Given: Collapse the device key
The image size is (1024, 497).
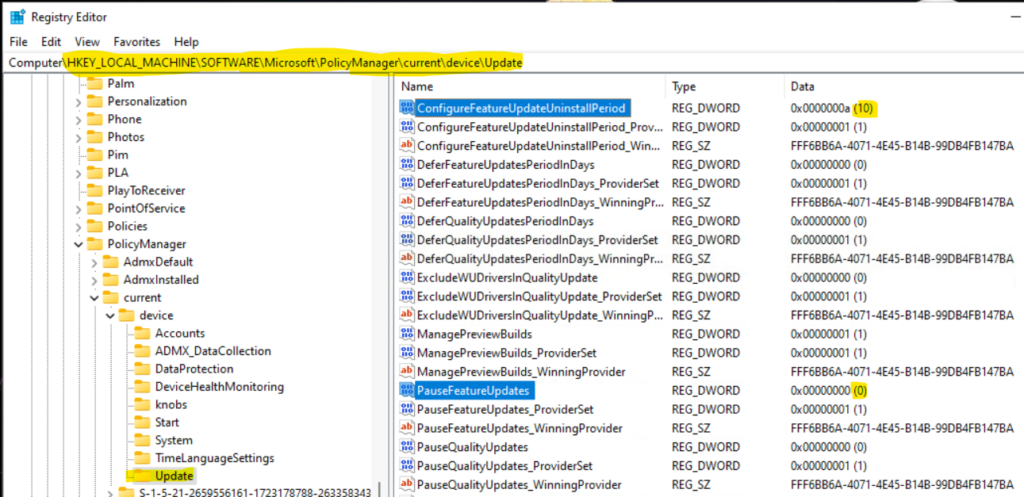Looking at the screenshot, I should click(x=111, y=316).
